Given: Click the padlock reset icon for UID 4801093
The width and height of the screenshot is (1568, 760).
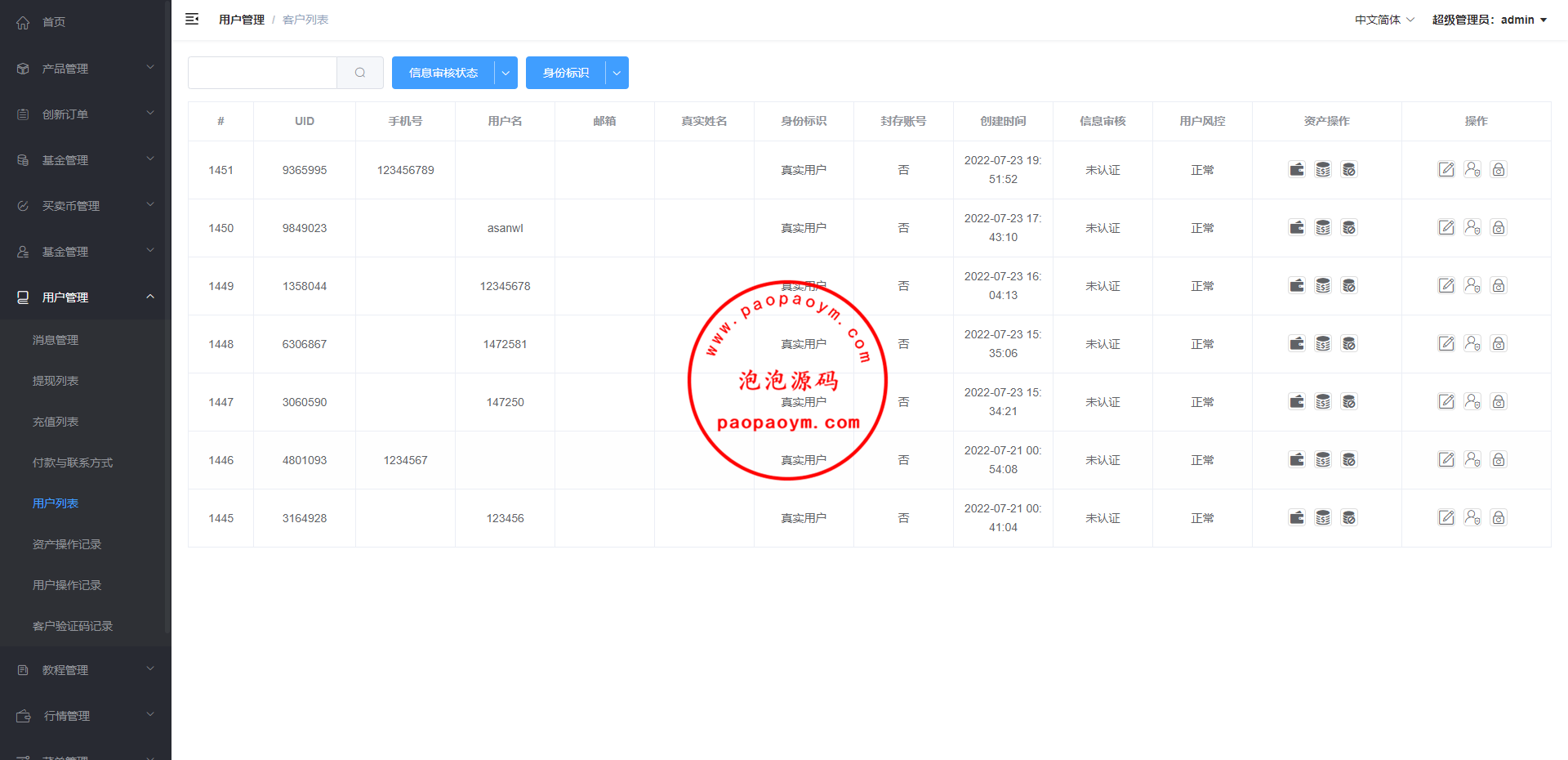Looking at the screenshot, I should (x=1499, y=460).
